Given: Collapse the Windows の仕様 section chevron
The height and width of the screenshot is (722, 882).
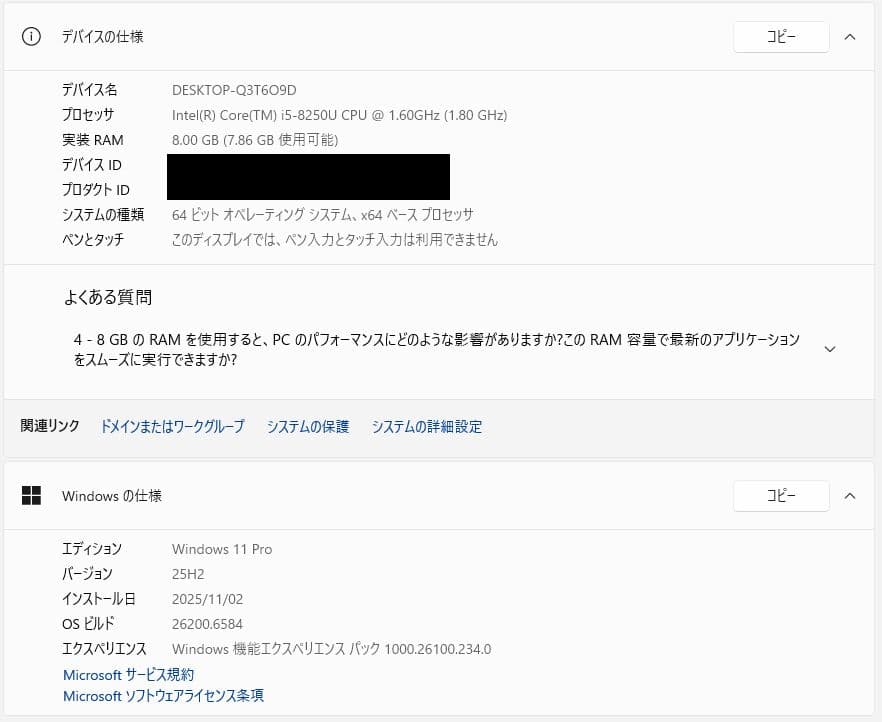Looking at the screenshot, I should pyautogui.click(x=850, y=495).
